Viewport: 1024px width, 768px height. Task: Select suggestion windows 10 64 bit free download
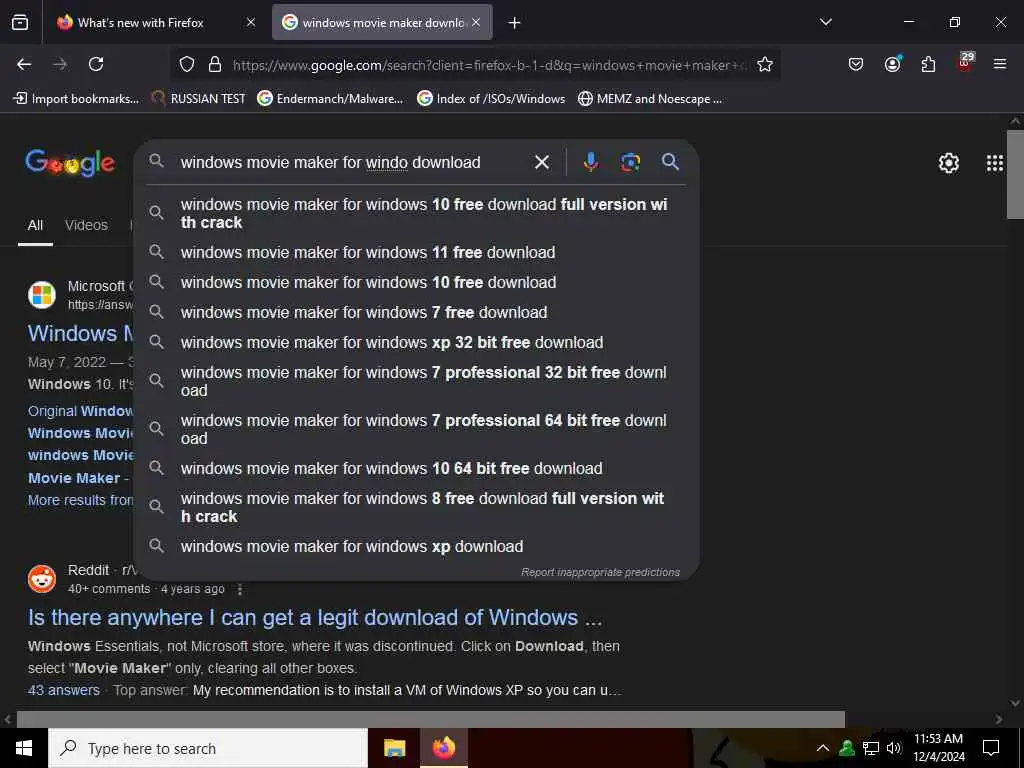(x=416, y=468)
